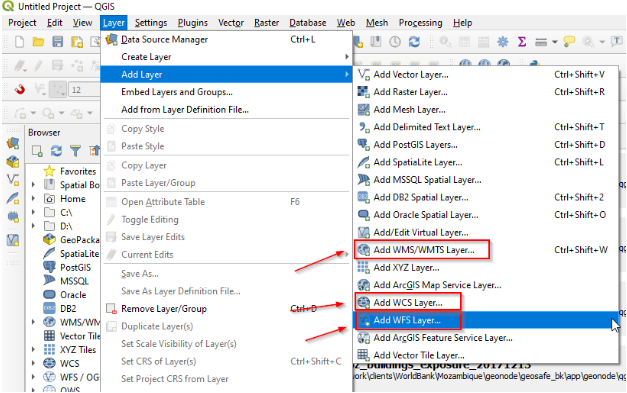Click the gear-like Toolbox icon in toolbar
The image size is (627, 393).
[x=502, y=42]
